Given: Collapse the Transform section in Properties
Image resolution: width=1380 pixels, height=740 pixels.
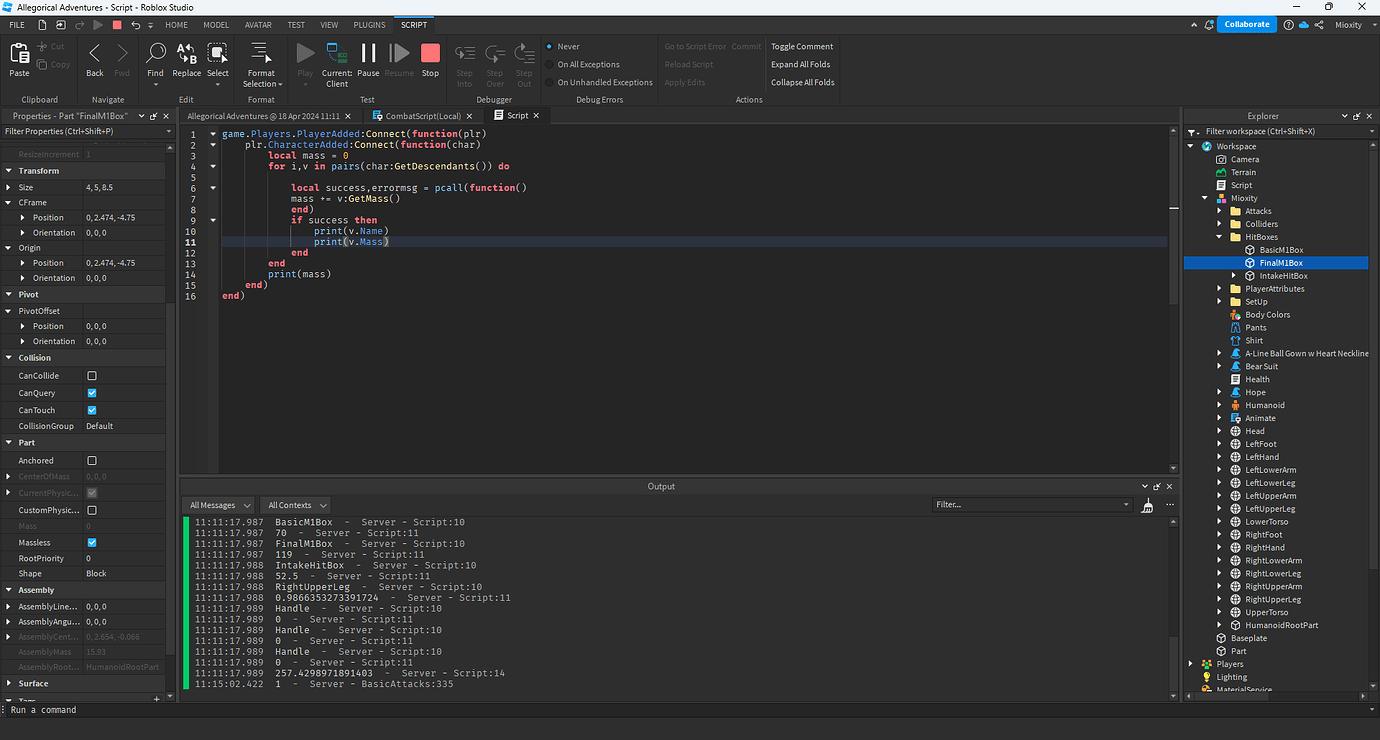Looking at the screenshot, I should 10,170.
